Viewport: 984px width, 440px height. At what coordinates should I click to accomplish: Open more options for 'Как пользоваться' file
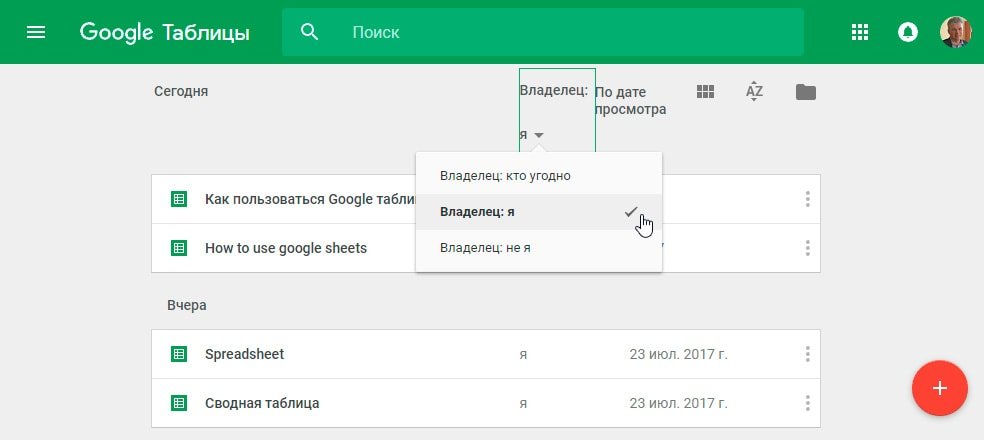pos(807,199)
